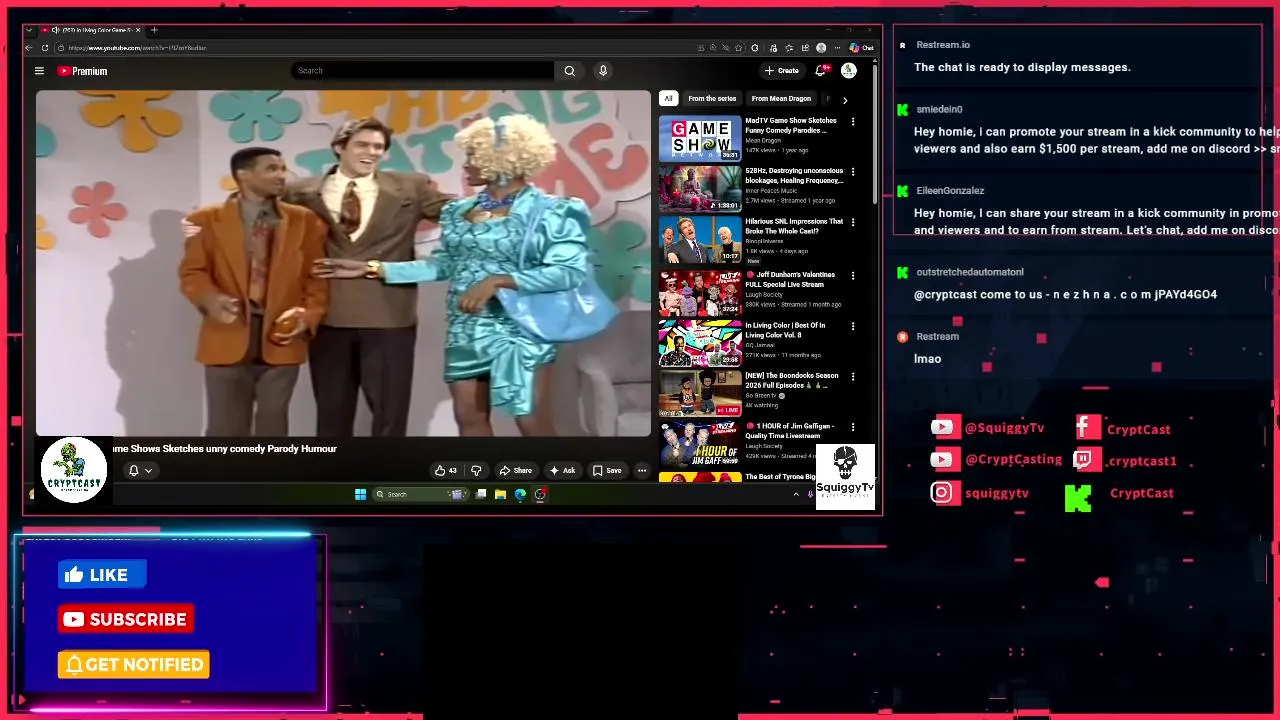
Task: Open options for 1 HOUR of Jim Gaffigan
Action: click(853, 427)
